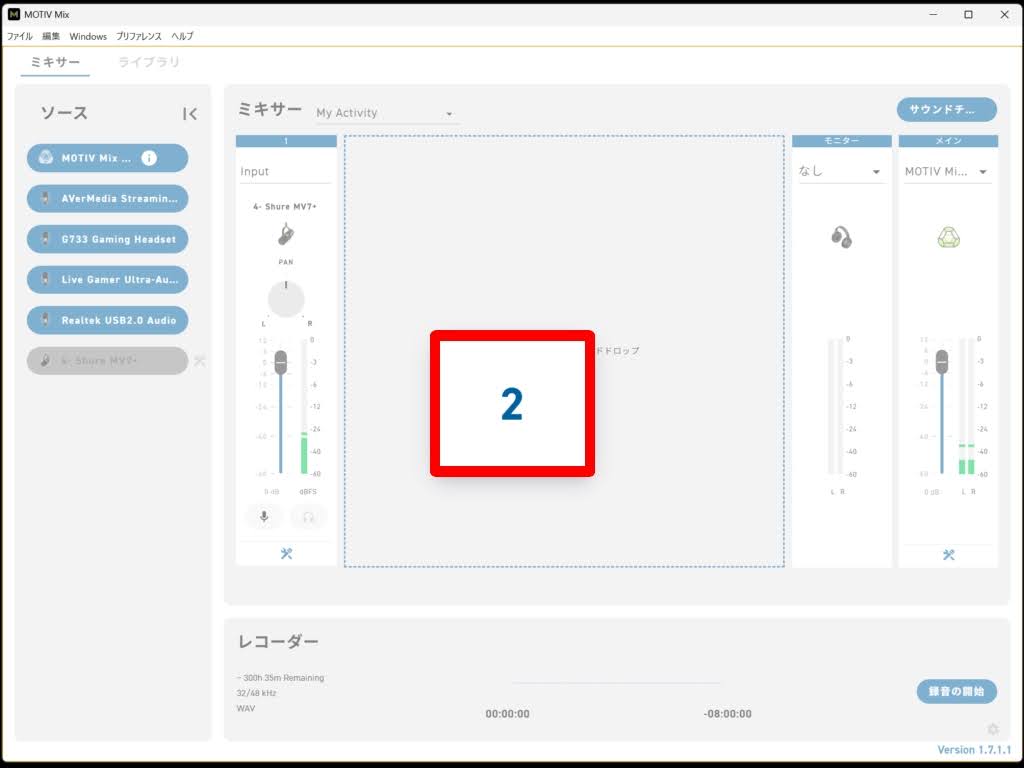The width and height of the screenshot is (1024, 768).
Task: Click the Shure MV7+ microphone icon in channel 1
Action: coord(286,234)
